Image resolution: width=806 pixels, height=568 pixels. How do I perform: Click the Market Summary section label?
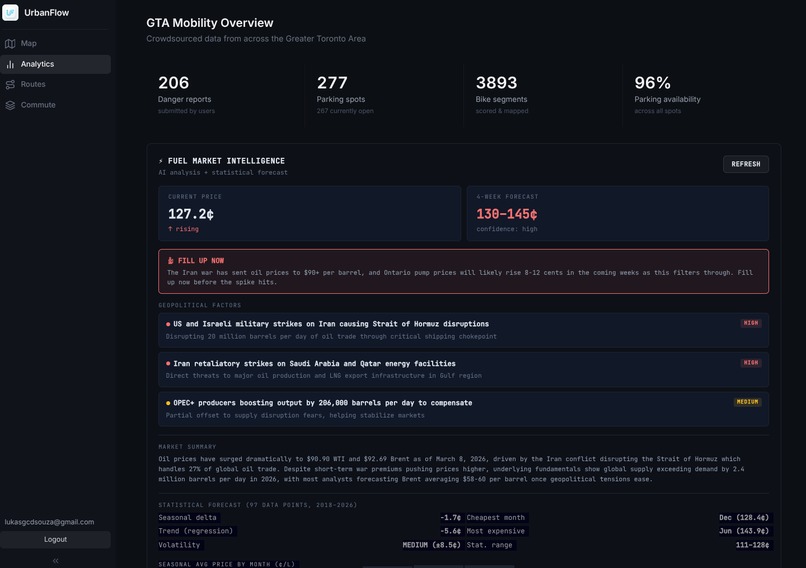pos(187,447)
